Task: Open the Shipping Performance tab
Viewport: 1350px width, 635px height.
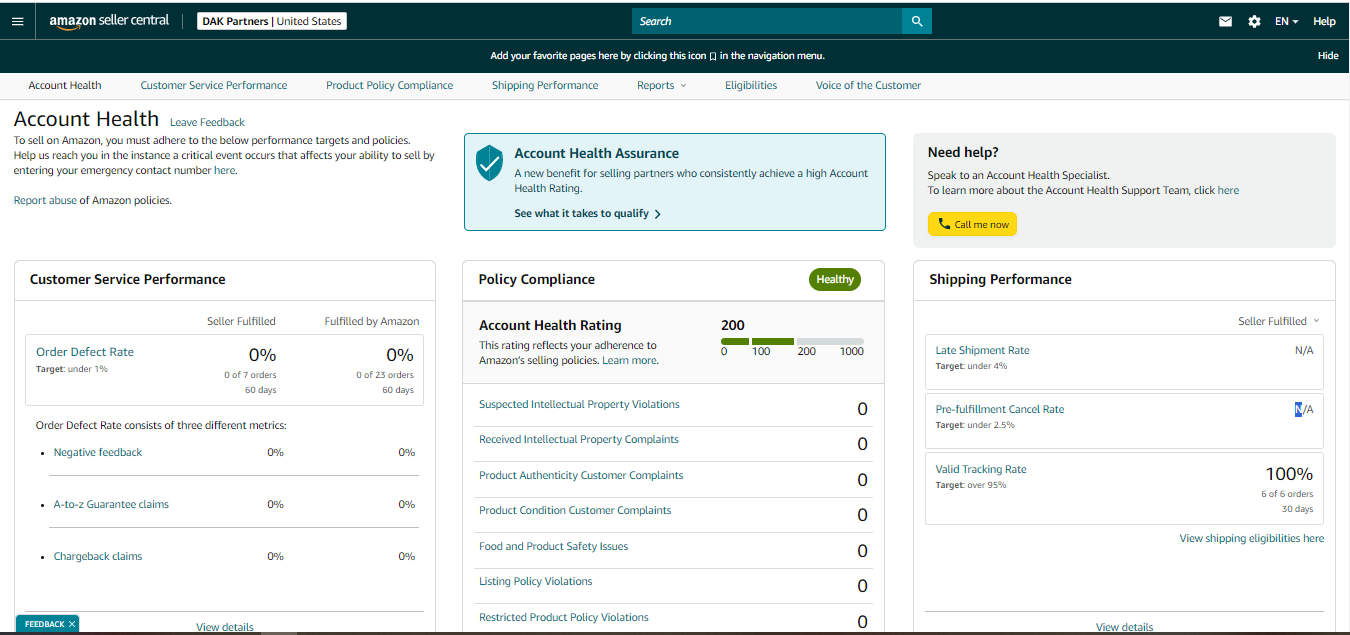Action: [545, 86]
